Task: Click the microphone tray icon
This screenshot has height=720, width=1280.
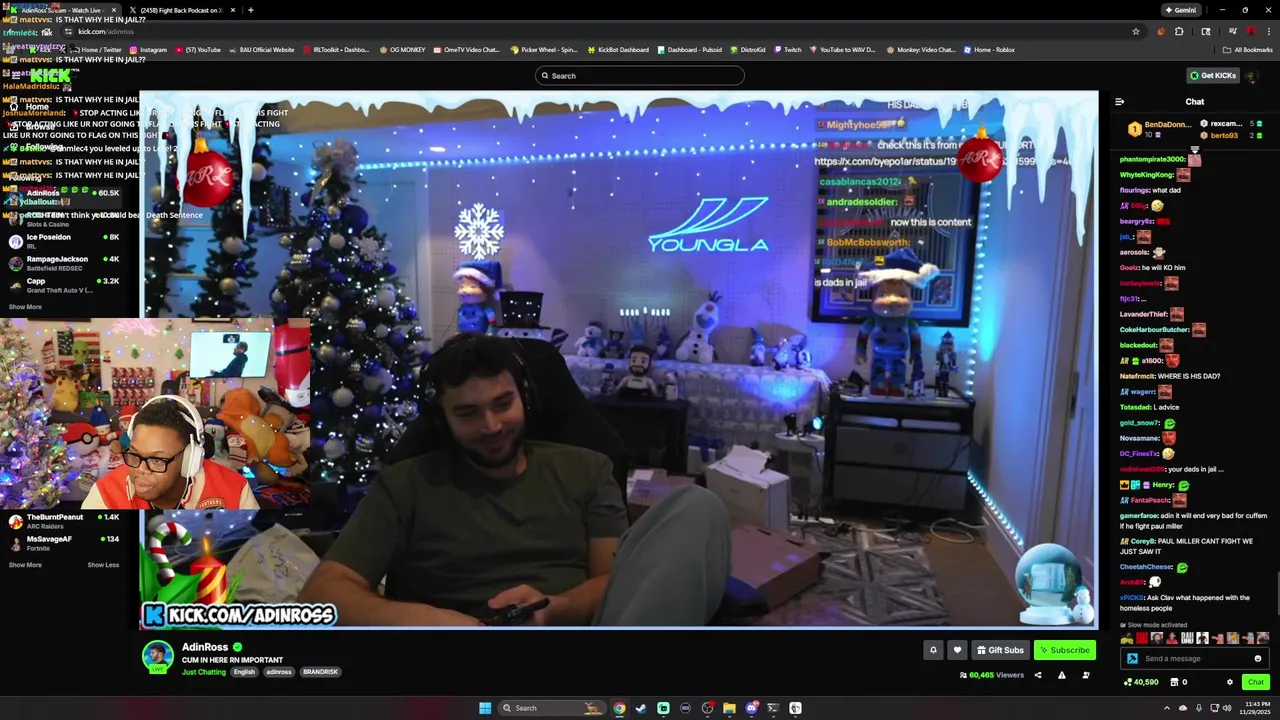Action: 1198,708
